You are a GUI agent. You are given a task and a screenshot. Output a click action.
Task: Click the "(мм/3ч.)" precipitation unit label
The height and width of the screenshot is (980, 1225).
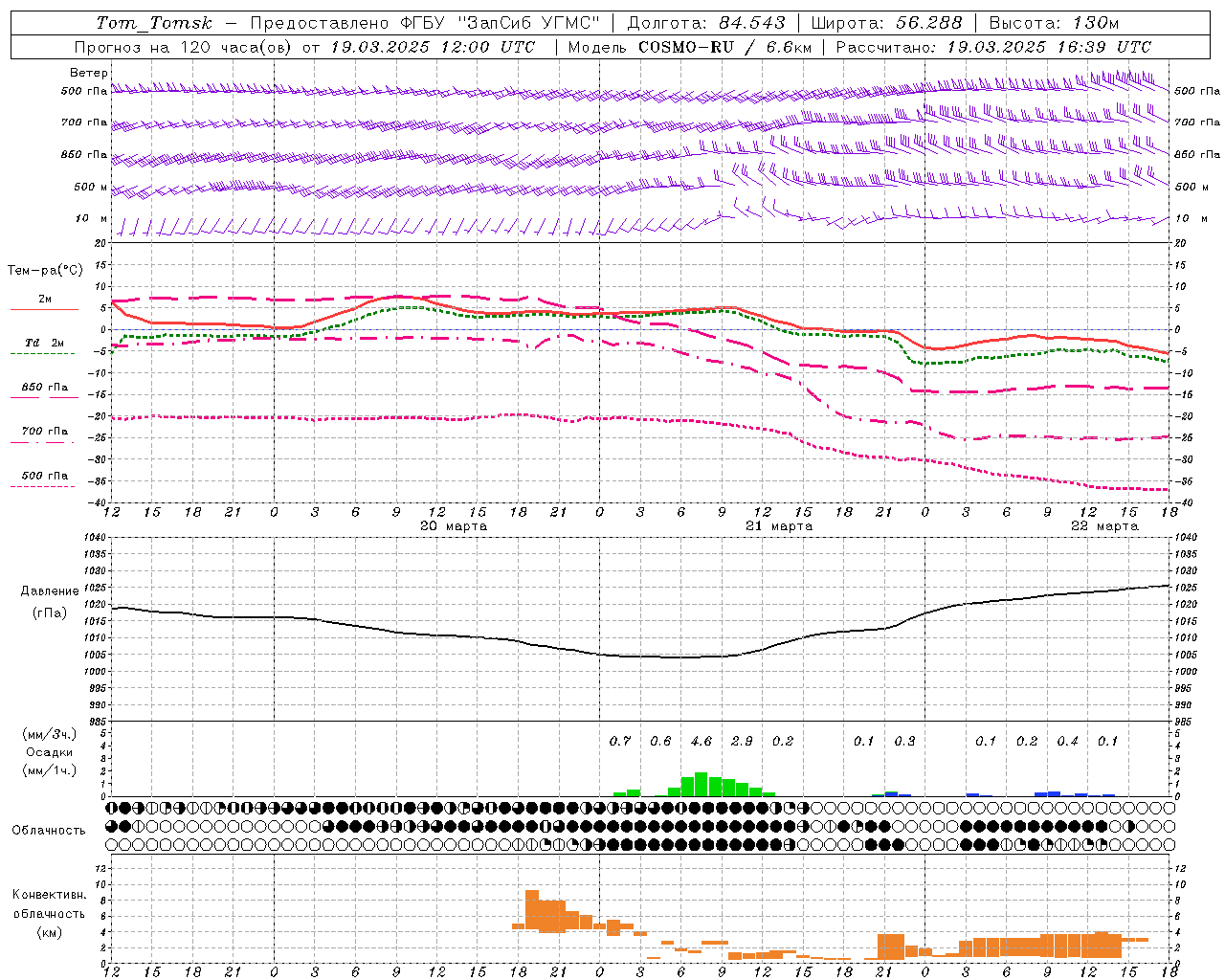49,735
